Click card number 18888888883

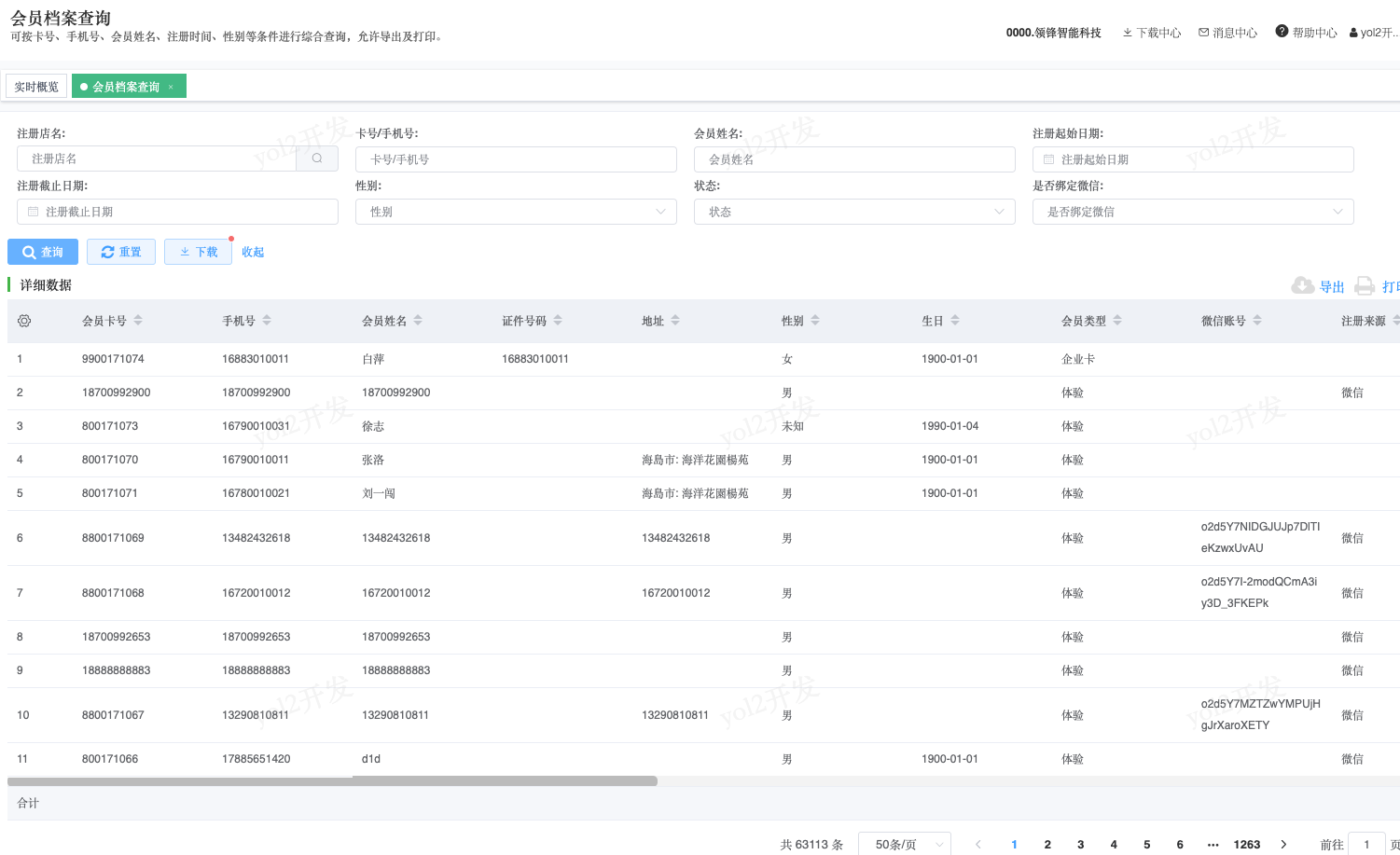pyautogui.click(x=116, y=670)
